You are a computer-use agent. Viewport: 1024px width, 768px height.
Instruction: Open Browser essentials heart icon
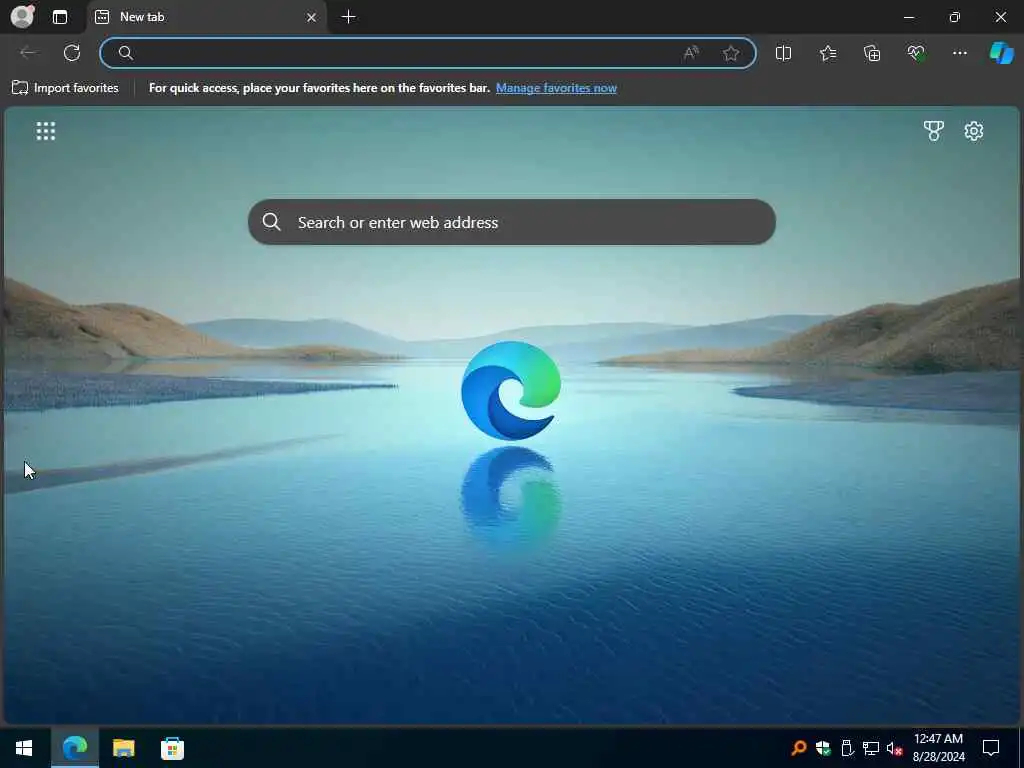pos(916,53)
